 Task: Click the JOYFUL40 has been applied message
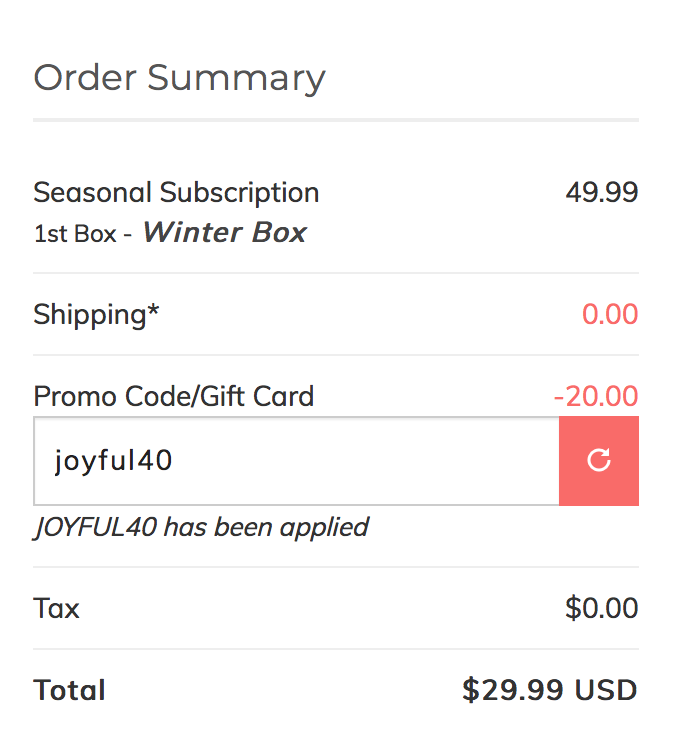201,528
